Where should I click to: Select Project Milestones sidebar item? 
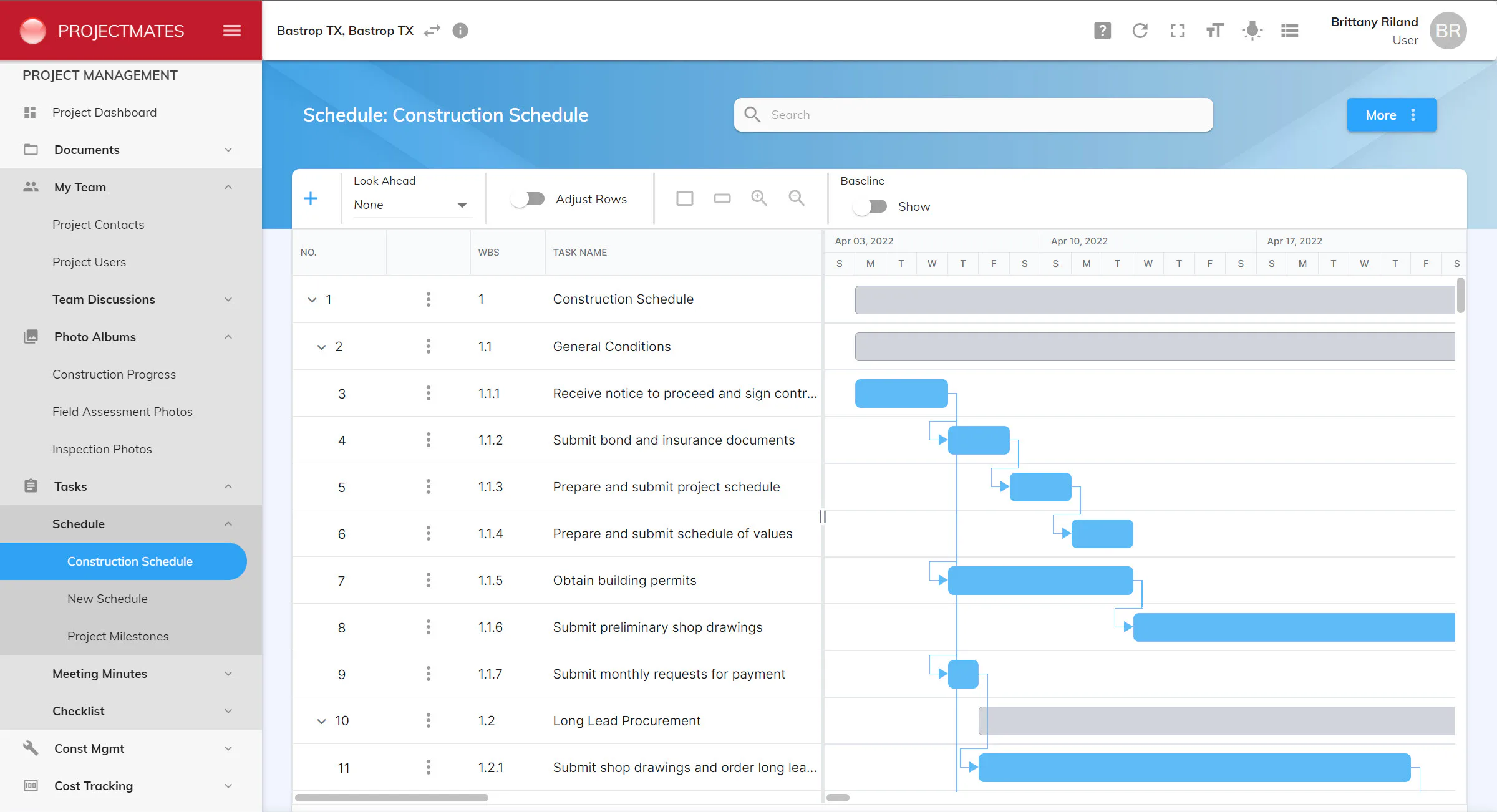(118, 636)
